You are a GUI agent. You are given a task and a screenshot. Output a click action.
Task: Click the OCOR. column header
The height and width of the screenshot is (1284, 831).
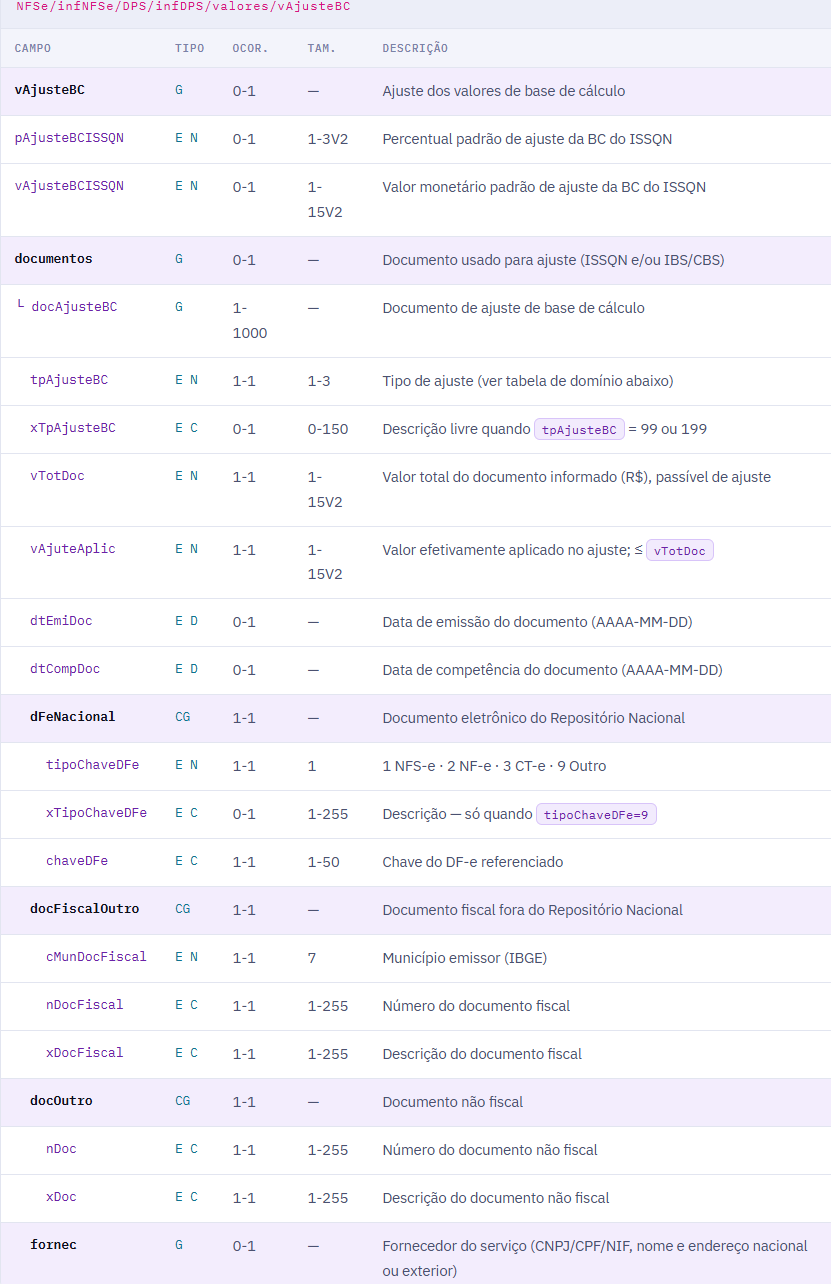click(249, 48)
